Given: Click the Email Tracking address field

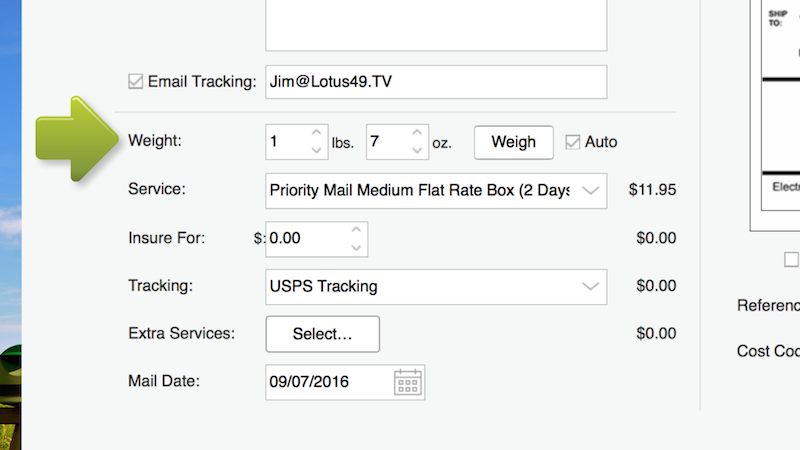Looking at the screenshot, I should [x=435, y=82].
